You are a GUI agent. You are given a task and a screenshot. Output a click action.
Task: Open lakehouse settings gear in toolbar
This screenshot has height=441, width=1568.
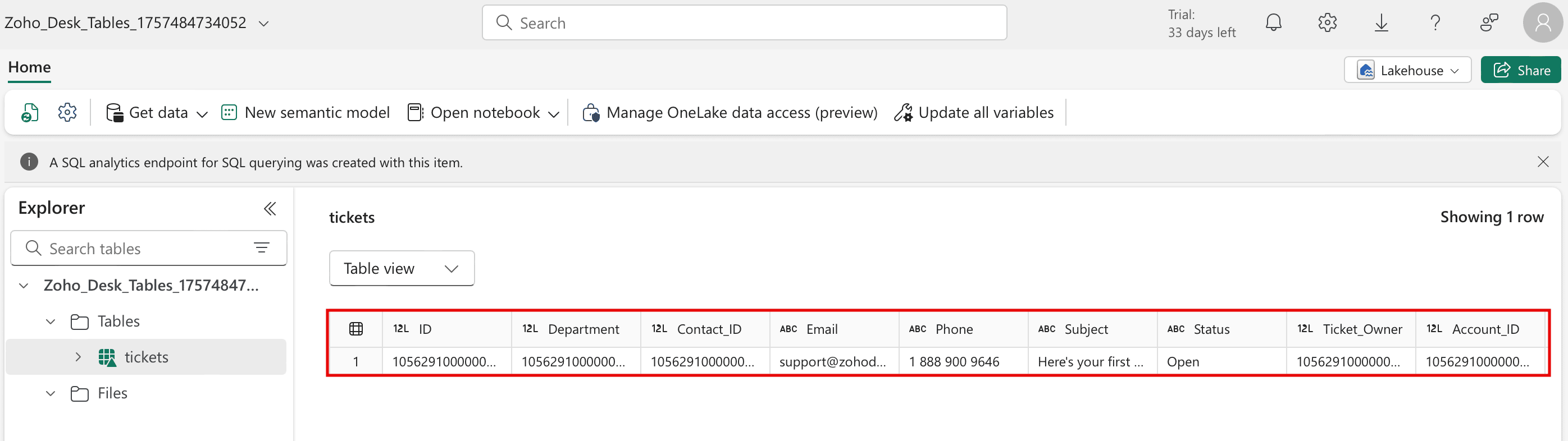coord(67,113)
